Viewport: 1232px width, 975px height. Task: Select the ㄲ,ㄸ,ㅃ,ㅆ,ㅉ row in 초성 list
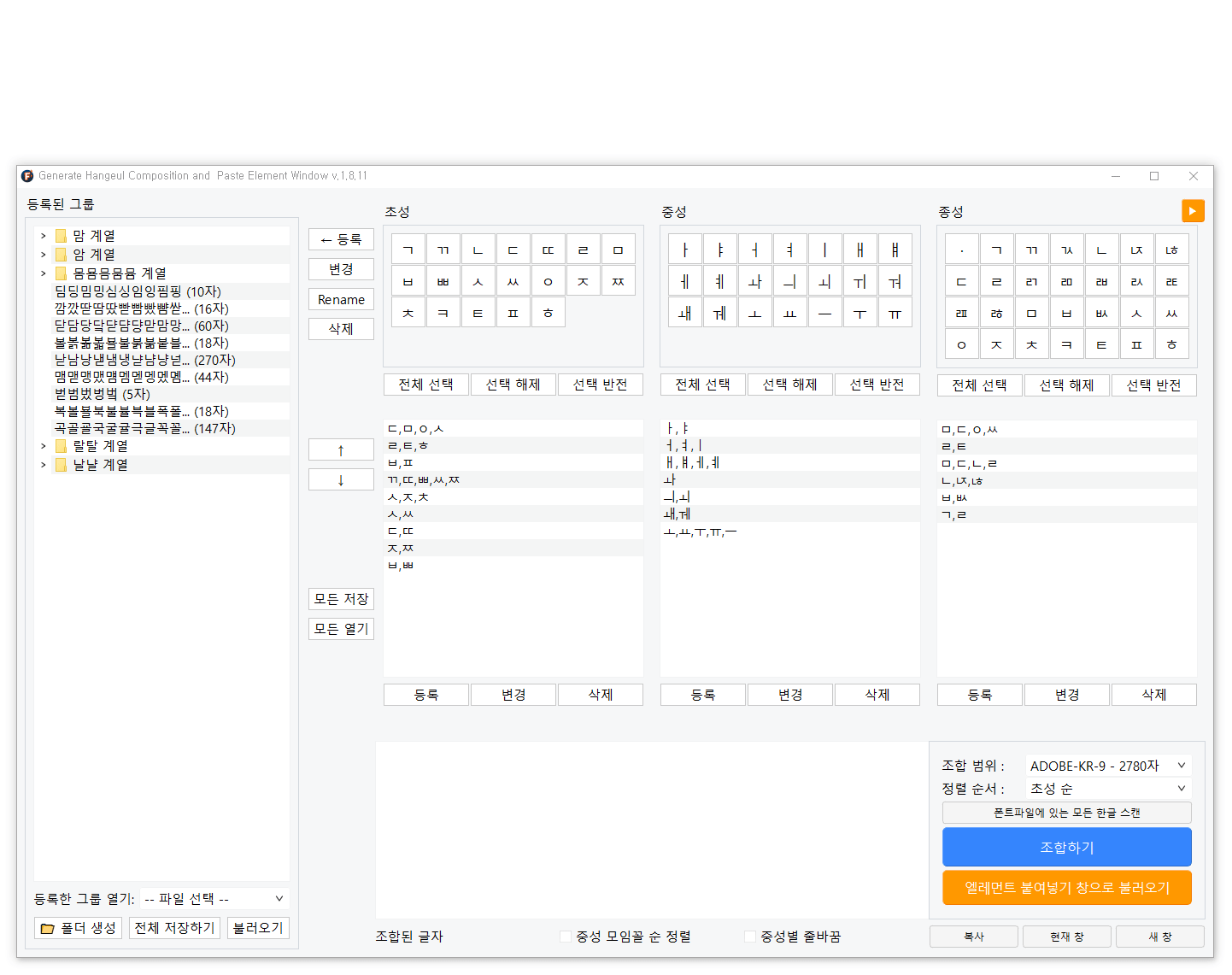pos(513,479)
